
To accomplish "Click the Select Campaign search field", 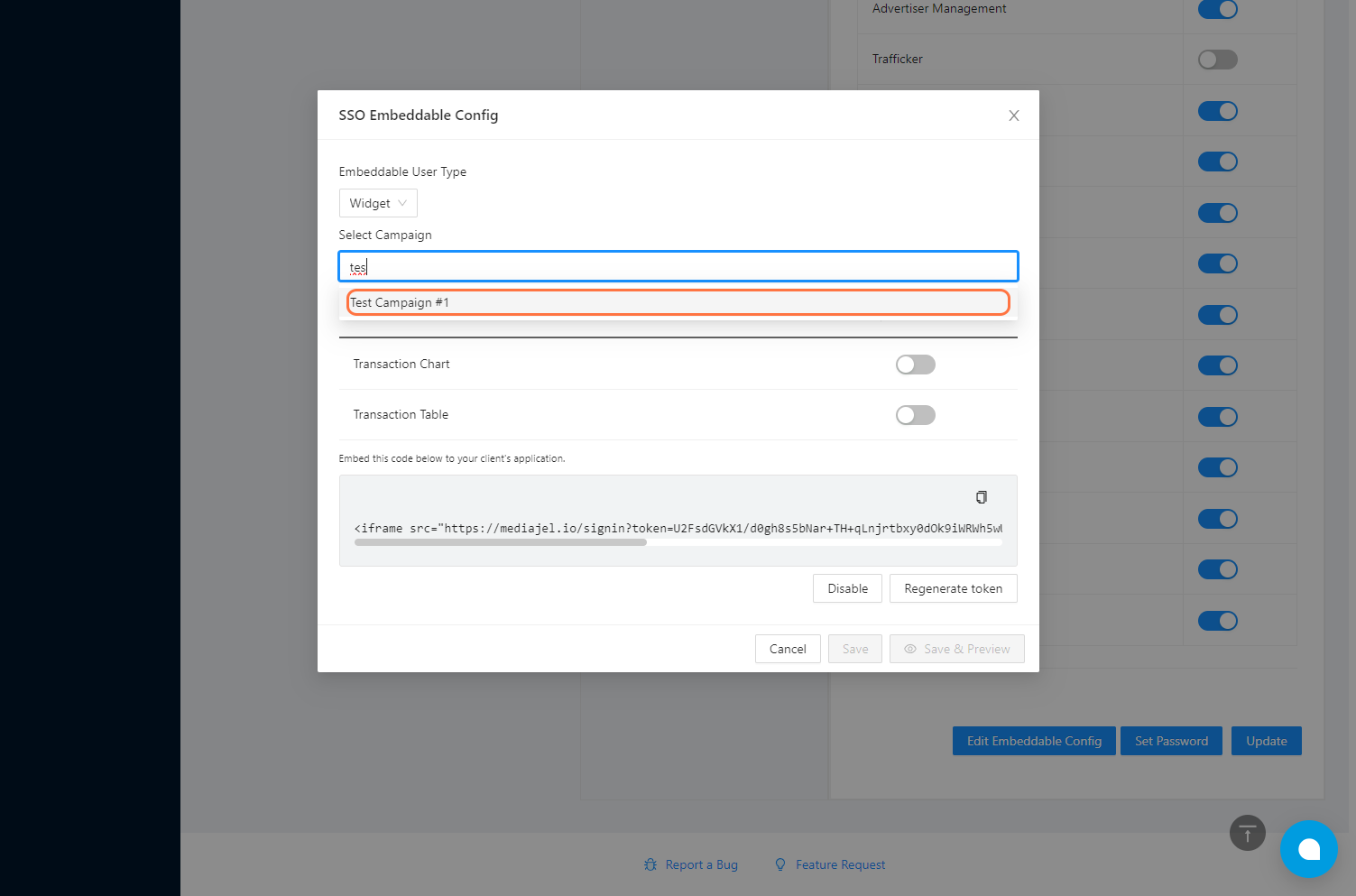I will (678, 267).
